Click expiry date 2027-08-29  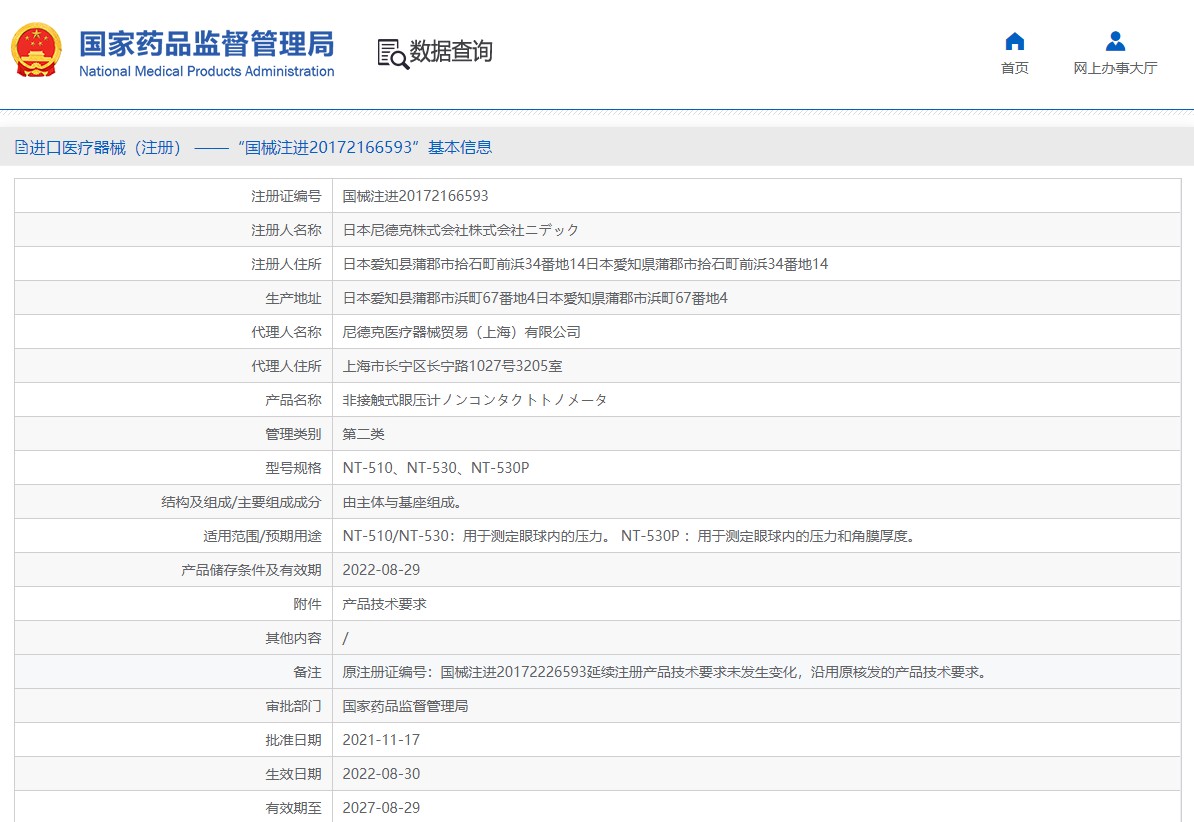[x=381, y=808]
